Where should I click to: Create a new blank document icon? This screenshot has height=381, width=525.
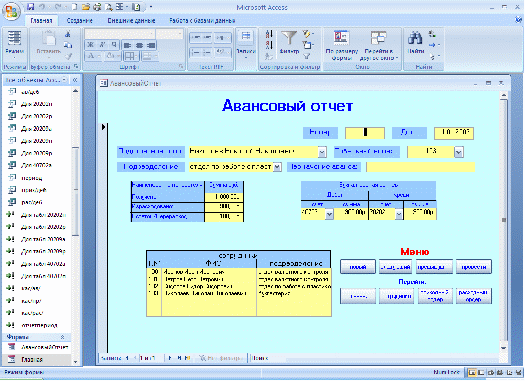pyautogui.click(x=74, y=7)
